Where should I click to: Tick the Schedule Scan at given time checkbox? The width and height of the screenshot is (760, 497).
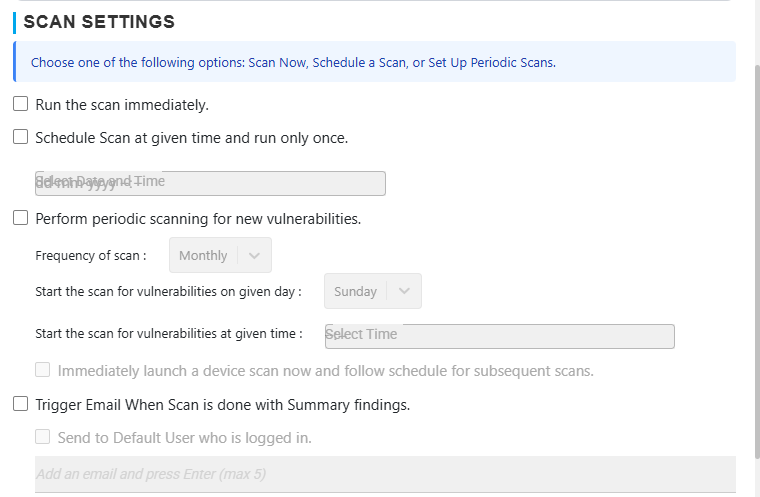coord(20,137)
